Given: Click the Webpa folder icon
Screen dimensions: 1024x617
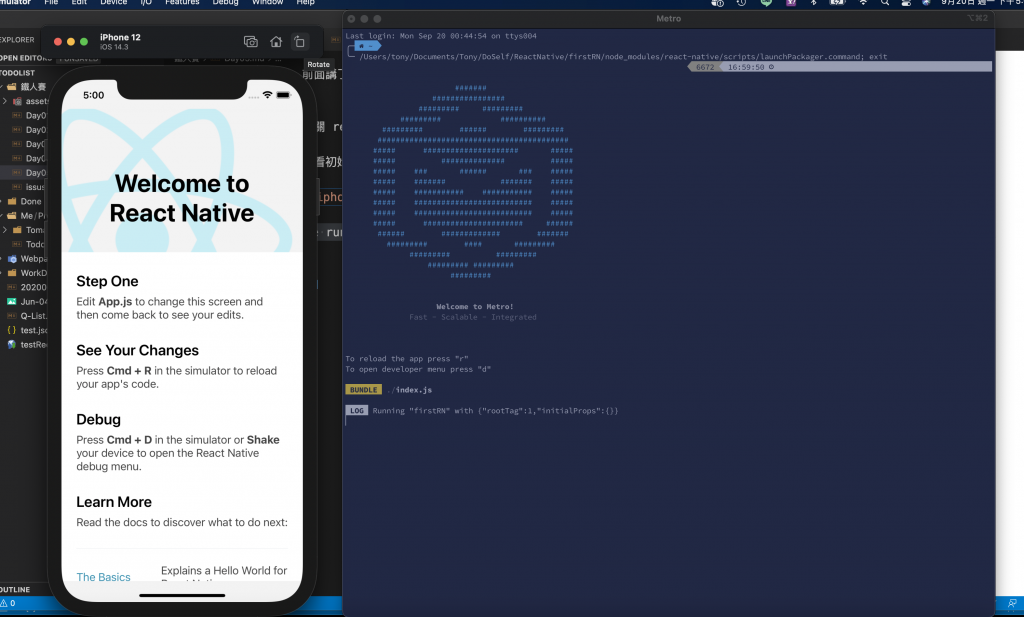Looking at the screenshot, I should [x=12, y=259].
